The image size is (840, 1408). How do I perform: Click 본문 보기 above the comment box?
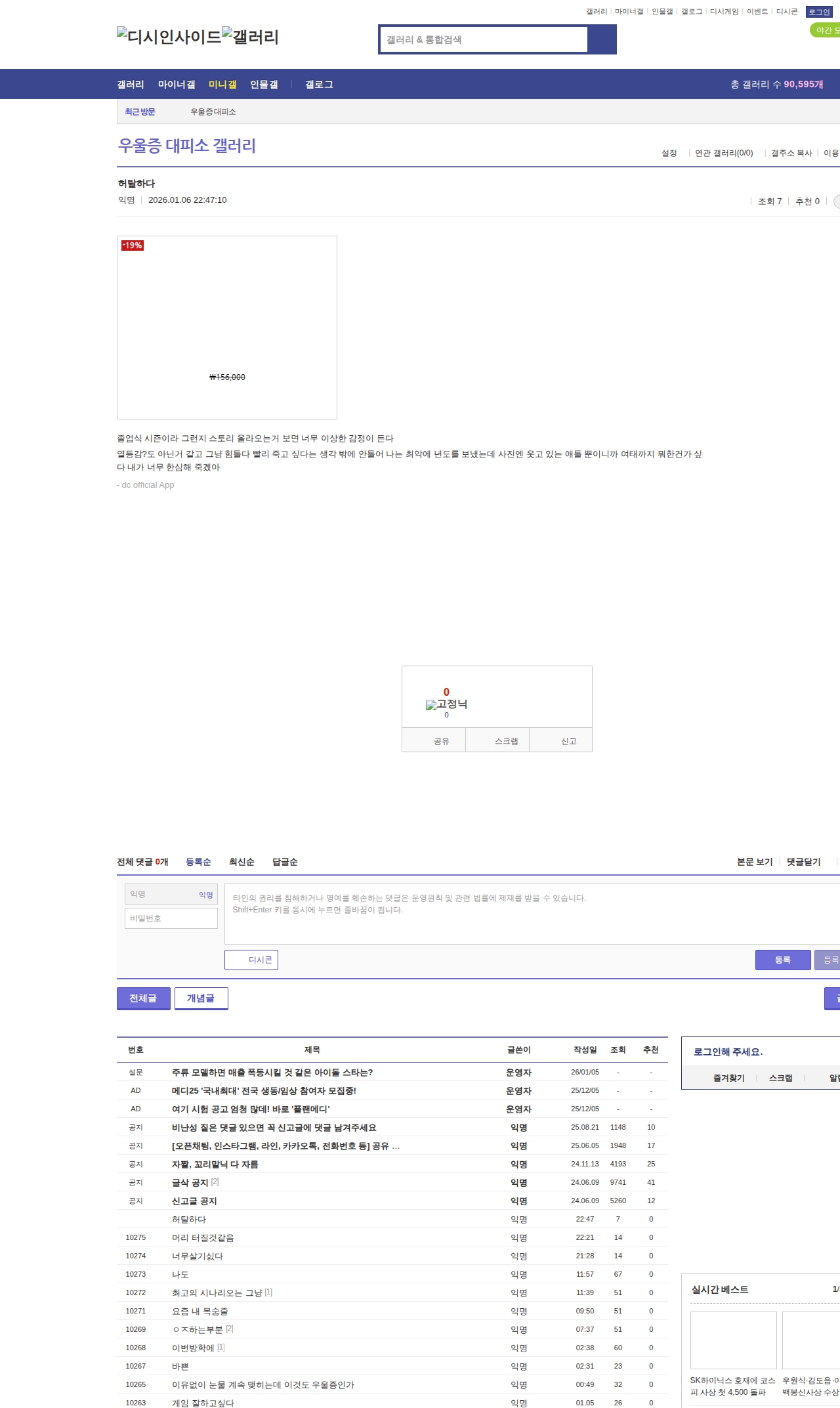click(755, 862)
